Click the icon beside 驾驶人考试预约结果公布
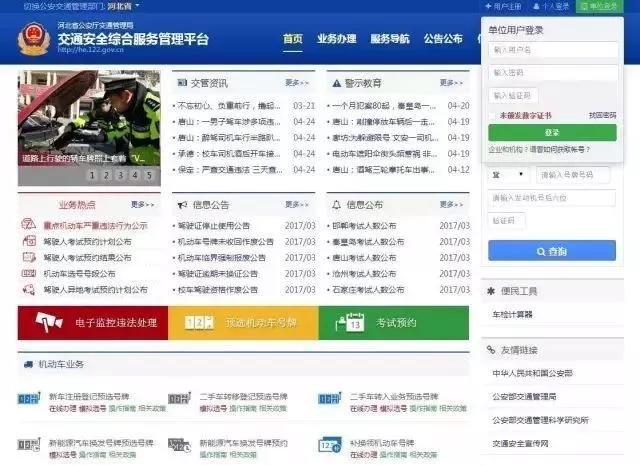The image size is (640, 465). pos(29,257)
